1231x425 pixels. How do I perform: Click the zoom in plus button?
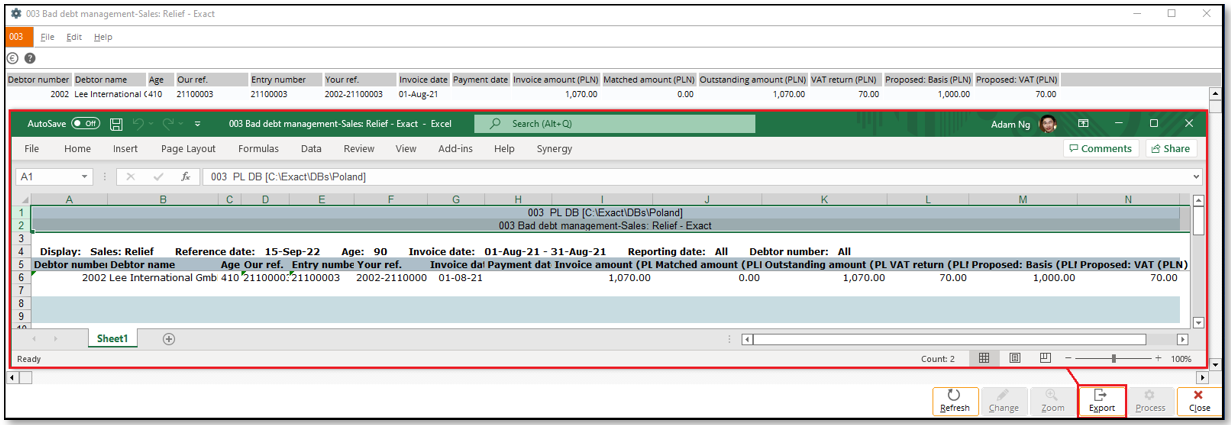(x=1158, y=358)
